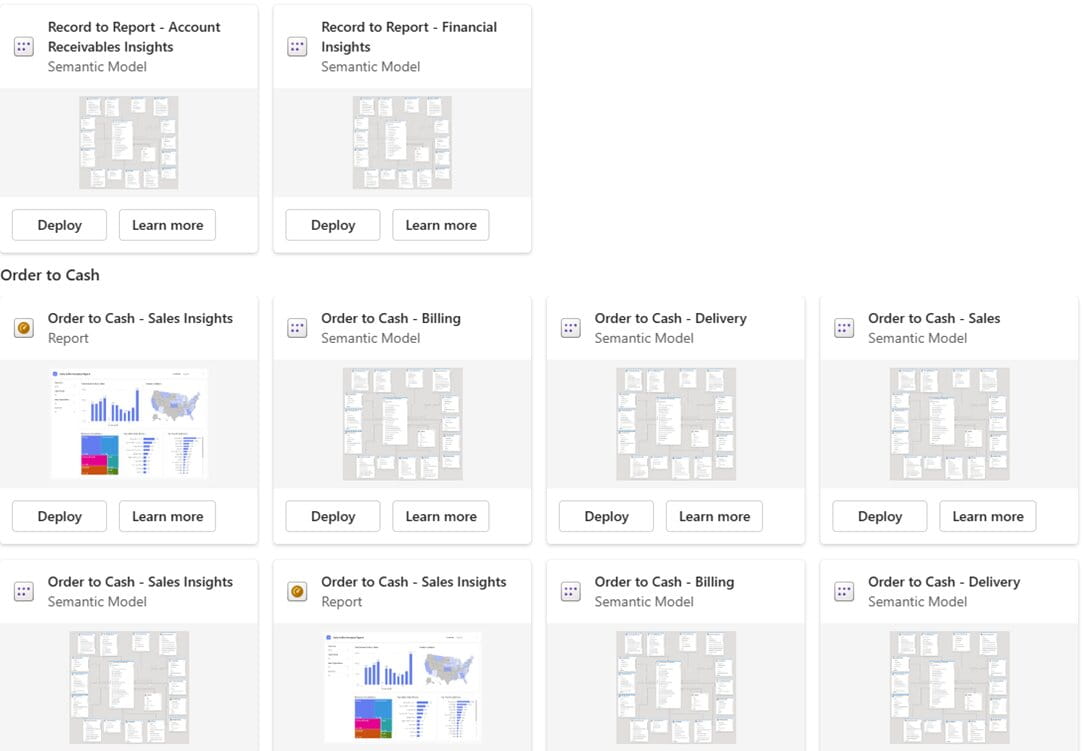Deploy the Order to Cash - Sales model

[x=879, y=516]
